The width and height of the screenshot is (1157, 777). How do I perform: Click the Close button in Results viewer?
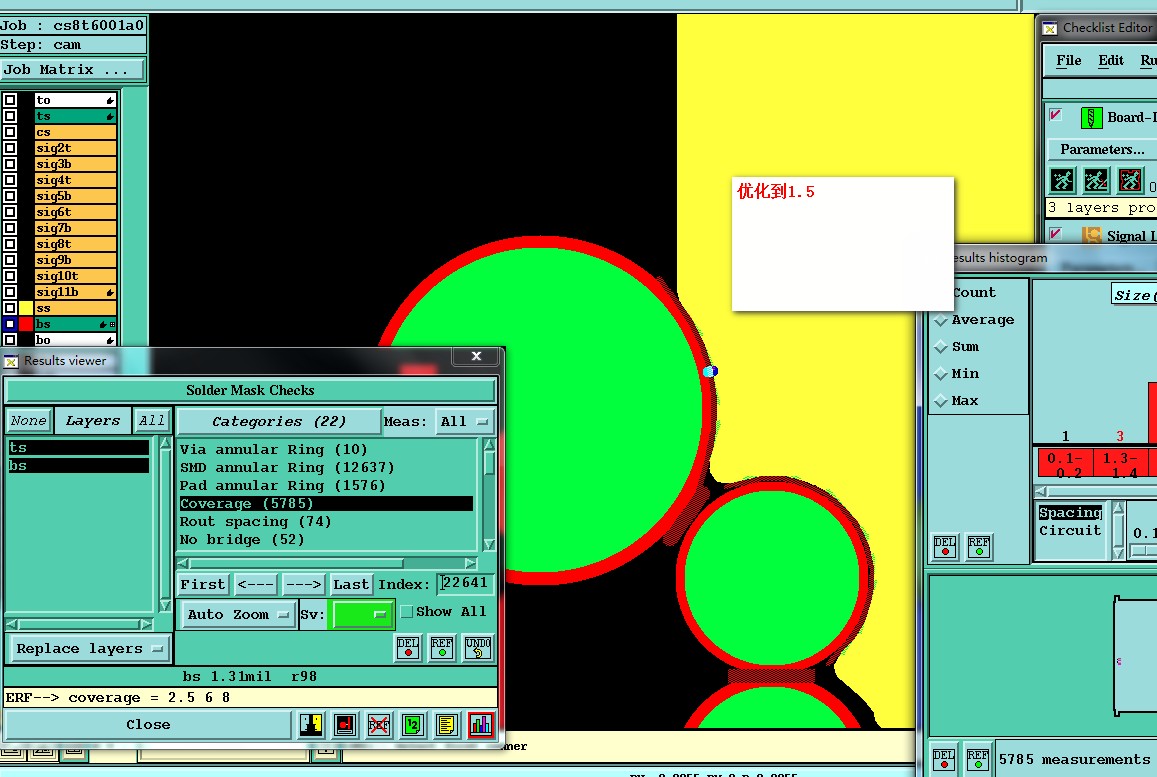(x=148, y=725)
